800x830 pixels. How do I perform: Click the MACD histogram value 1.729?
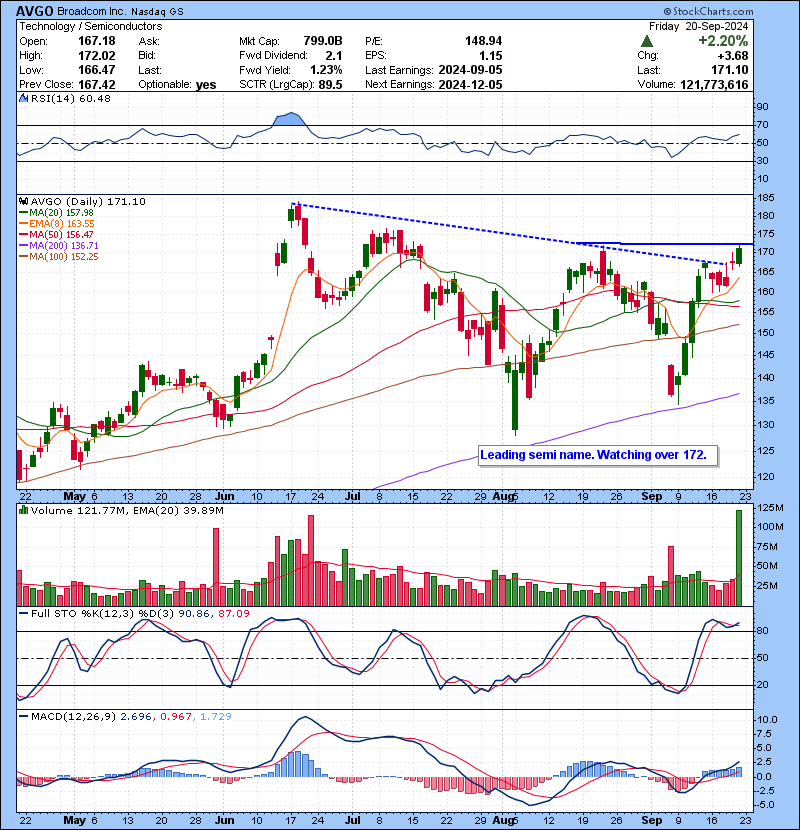[x=216, y=717]
